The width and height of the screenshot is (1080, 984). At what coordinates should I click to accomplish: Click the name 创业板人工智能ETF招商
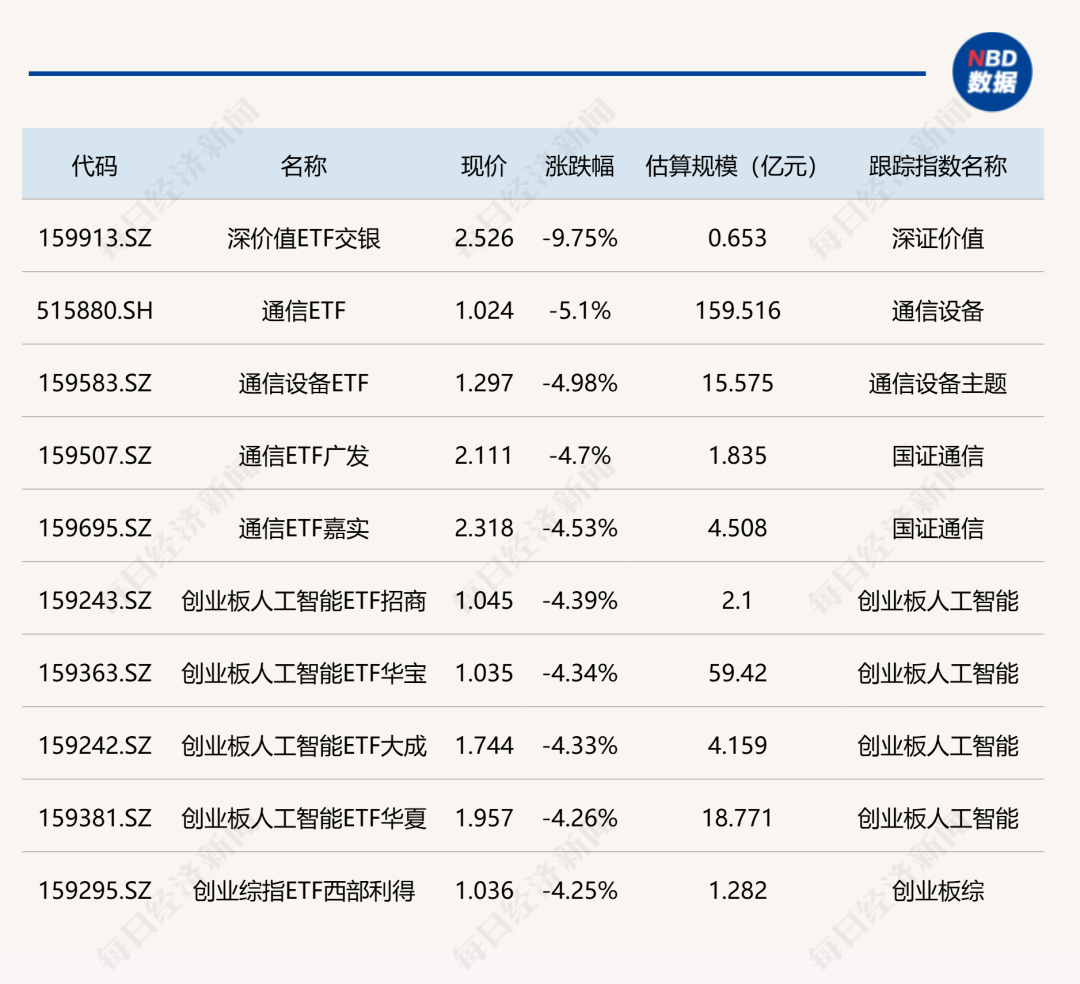[303, 600]
